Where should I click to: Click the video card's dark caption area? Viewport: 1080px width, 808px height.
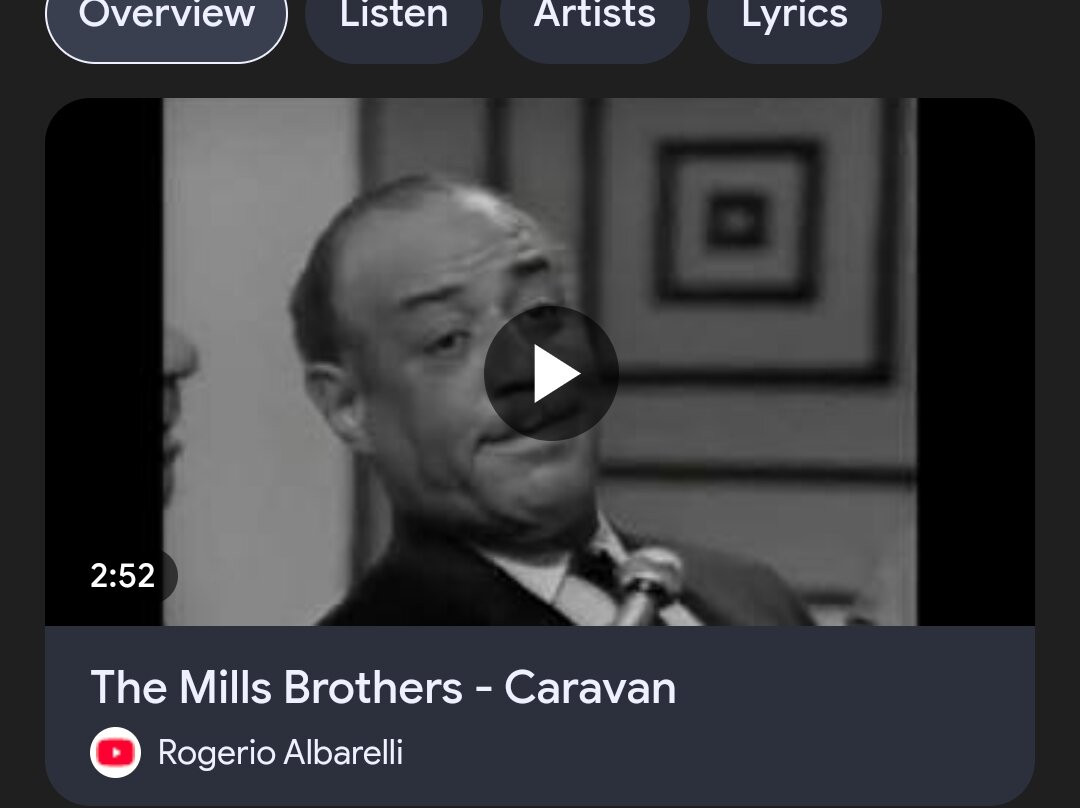click(x=540, y=716)
